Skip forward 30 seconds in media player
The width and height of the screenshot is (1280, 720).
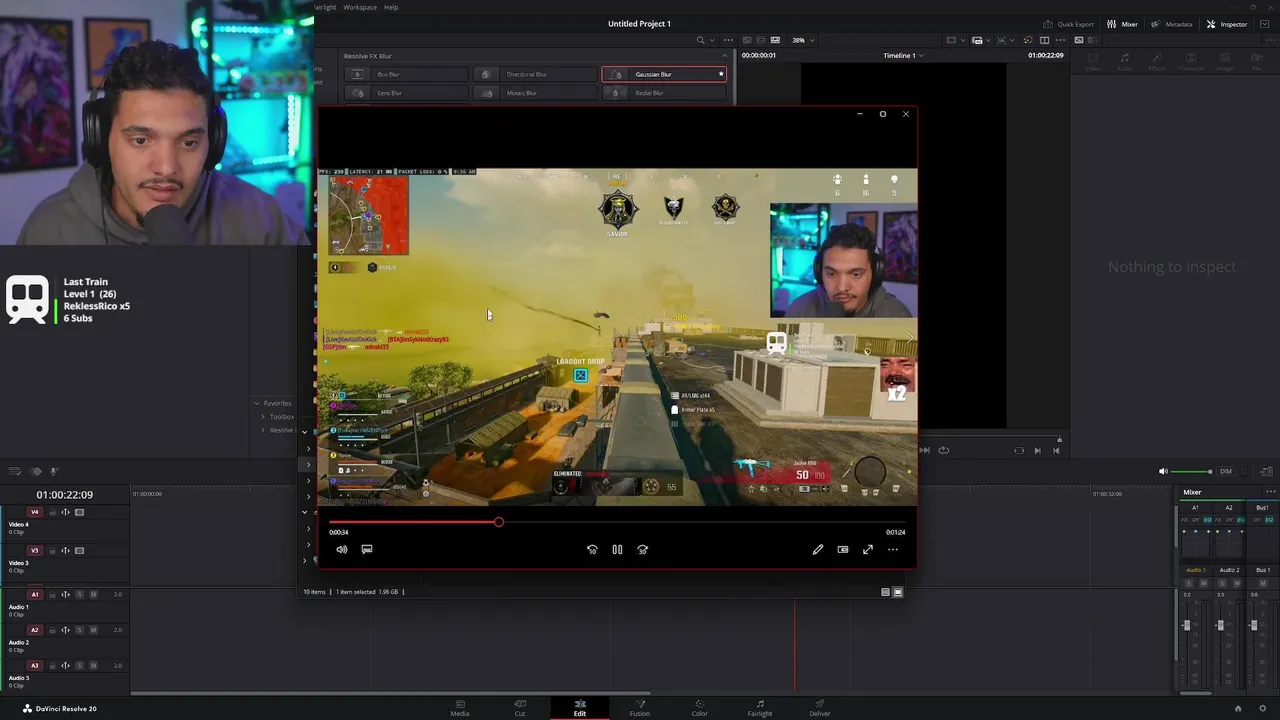(642, 549)
